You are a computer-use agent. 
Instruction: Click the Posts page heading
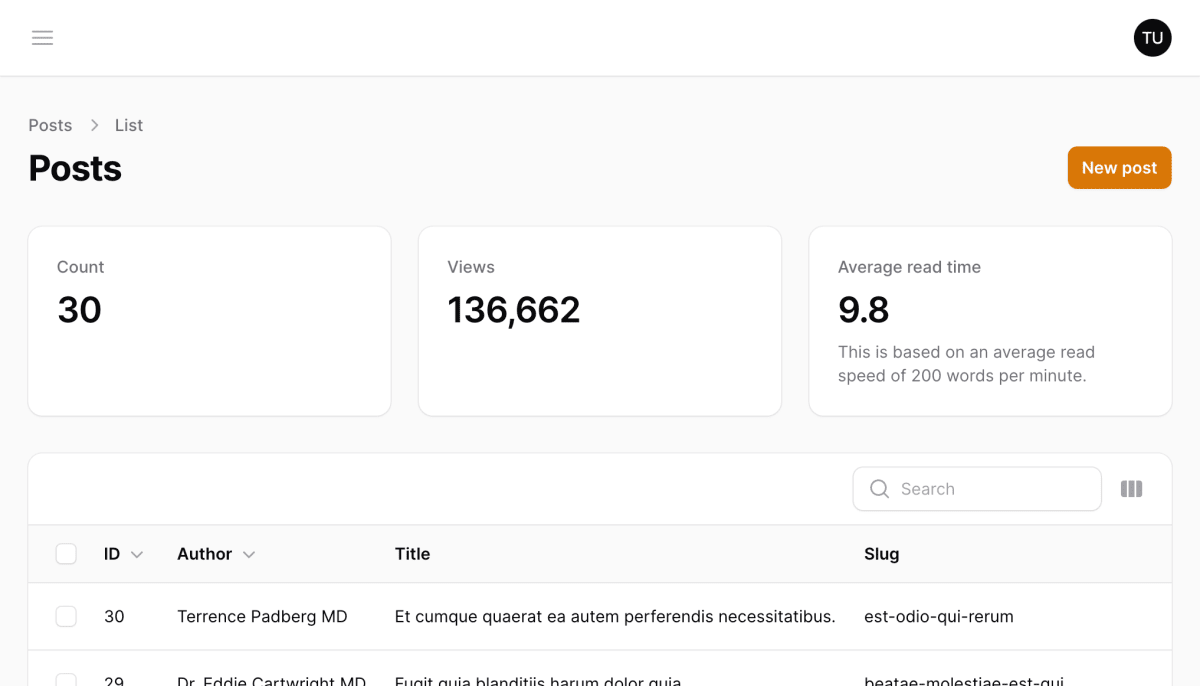click(x=74, y=168)
